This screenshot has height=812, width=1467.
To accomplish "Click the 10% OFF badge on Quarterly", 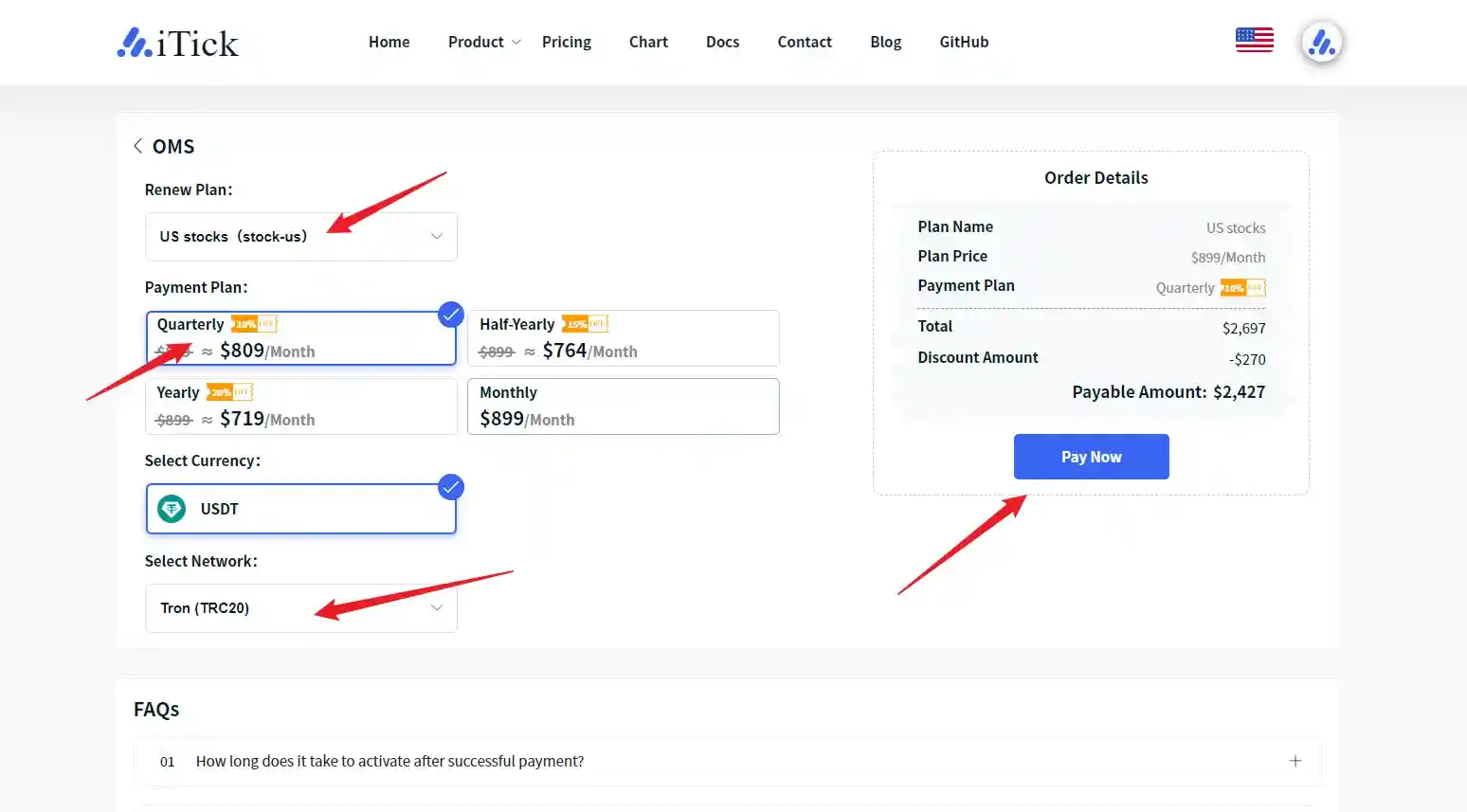I will pos(254,324).
